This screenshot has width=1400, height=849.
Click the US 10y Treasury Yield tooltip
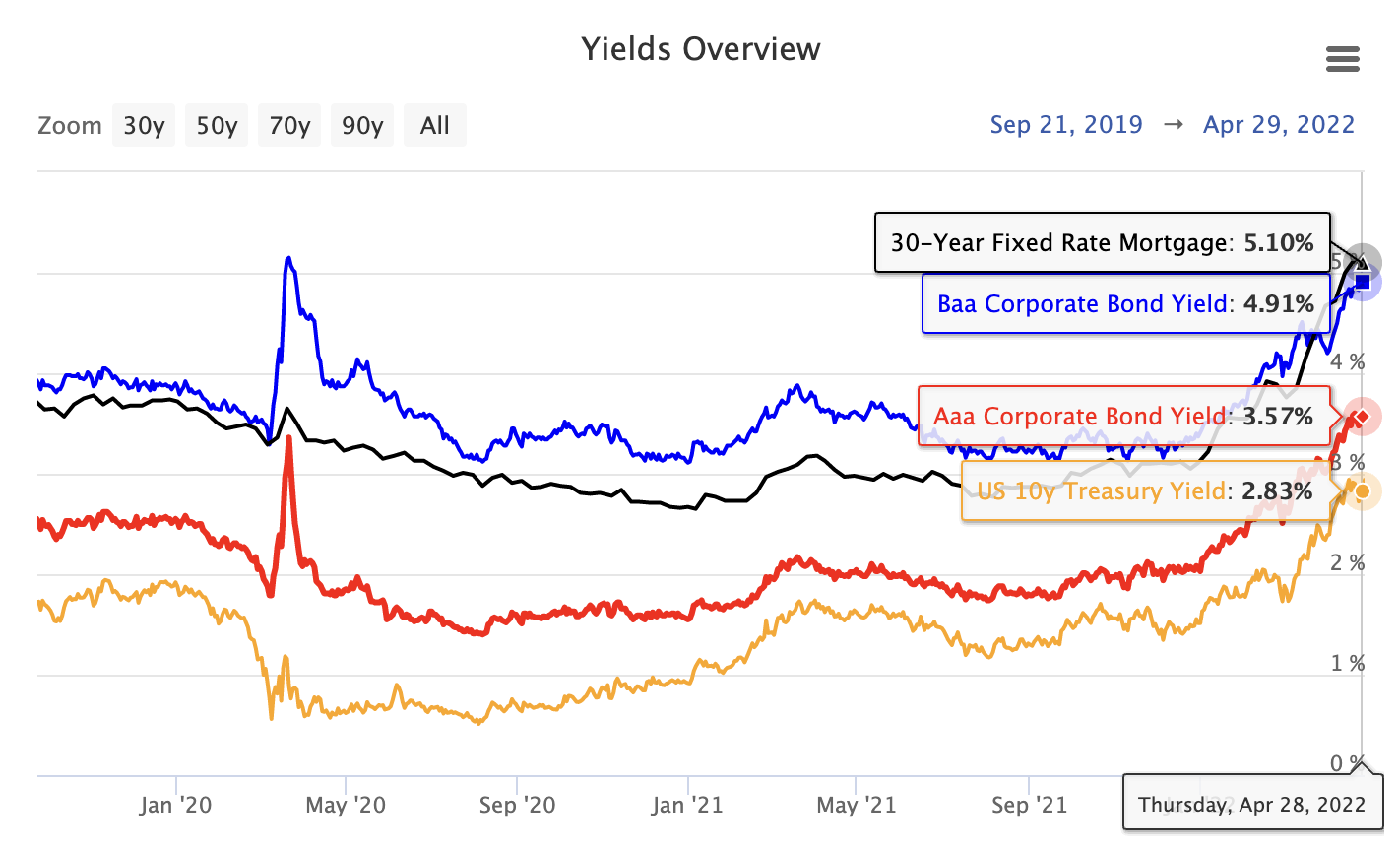(1144, 491)
